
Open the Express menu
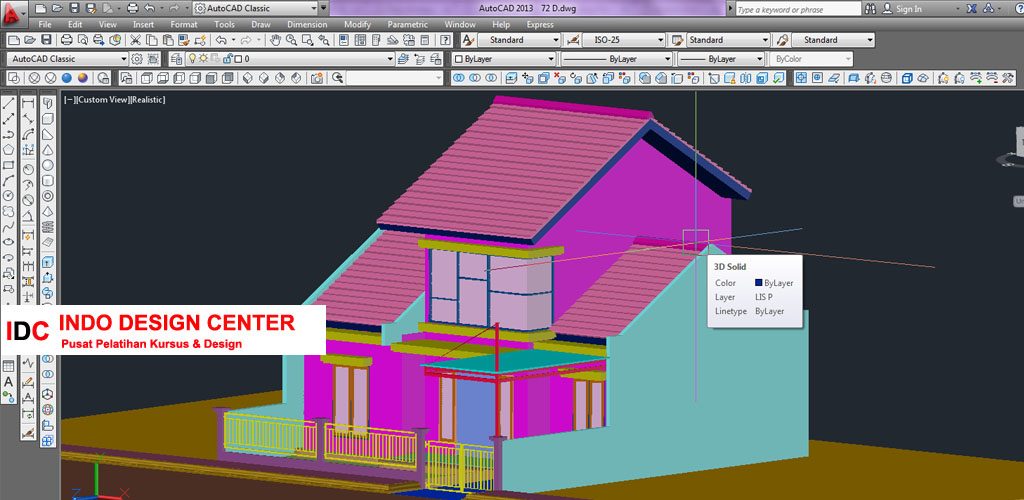(x=539, y=25)
